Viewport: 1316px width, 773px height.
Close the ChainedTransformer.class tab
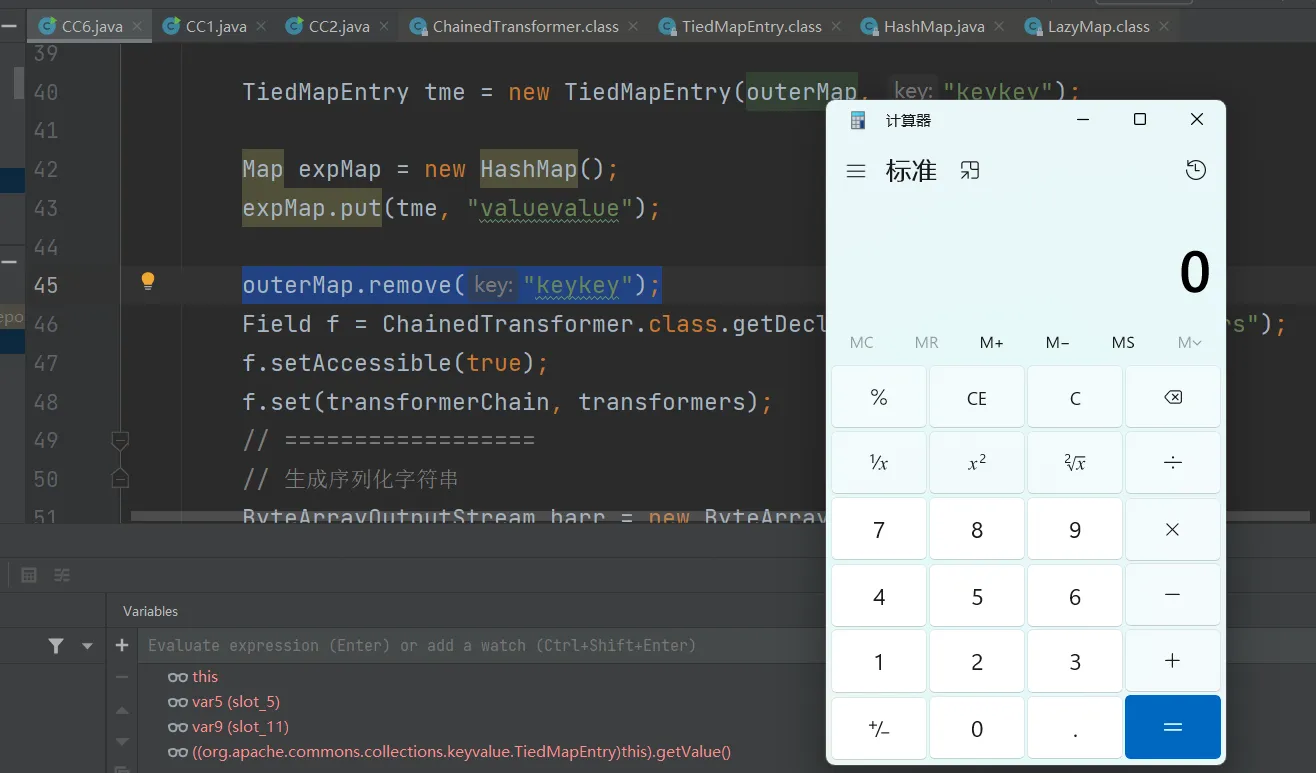coord(633,27)
